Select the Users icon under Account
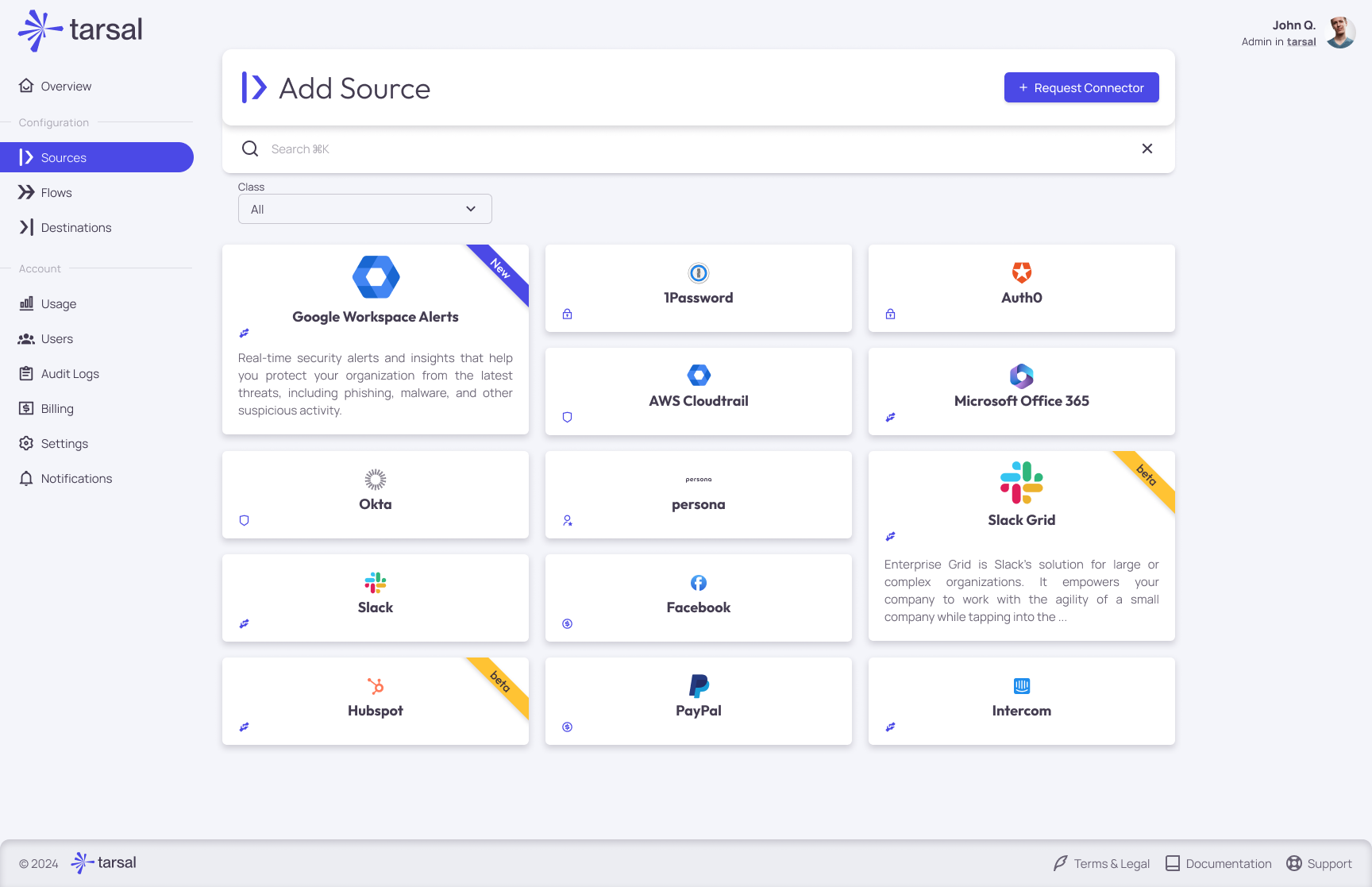This screenshot has width=1372, height=887. [26, 338]
